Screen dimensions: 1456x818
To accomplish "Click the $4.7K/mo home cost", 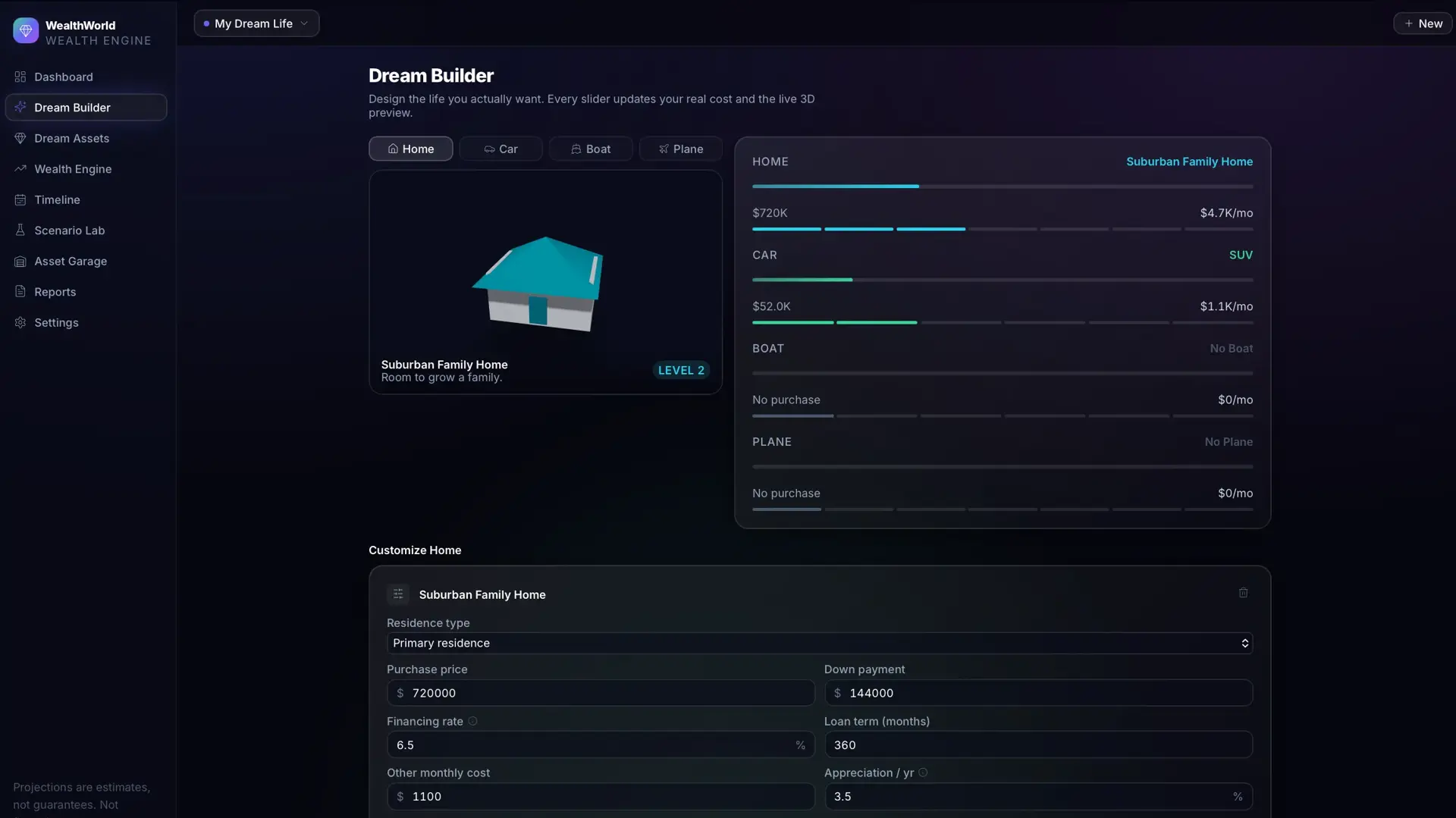I will (x=1226, y=213).
